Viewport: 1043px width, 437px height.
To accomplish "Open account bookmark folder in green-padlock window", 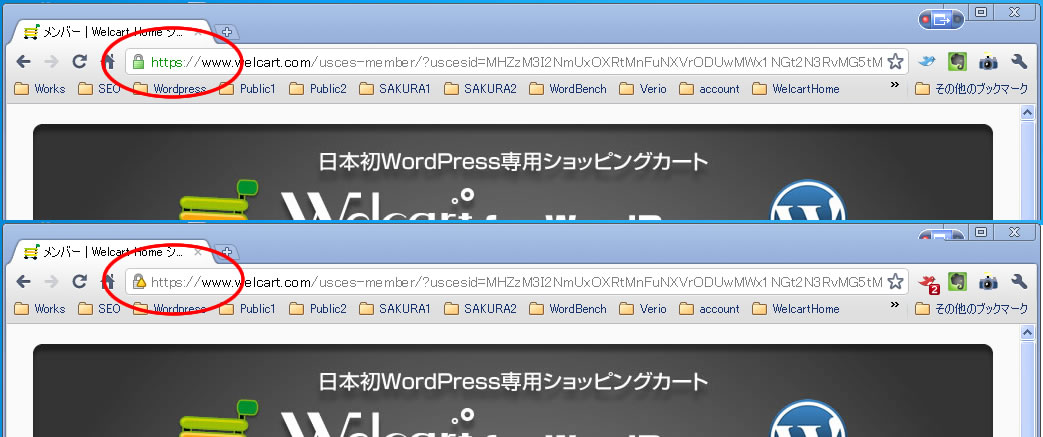I will (x=709, y=88).
